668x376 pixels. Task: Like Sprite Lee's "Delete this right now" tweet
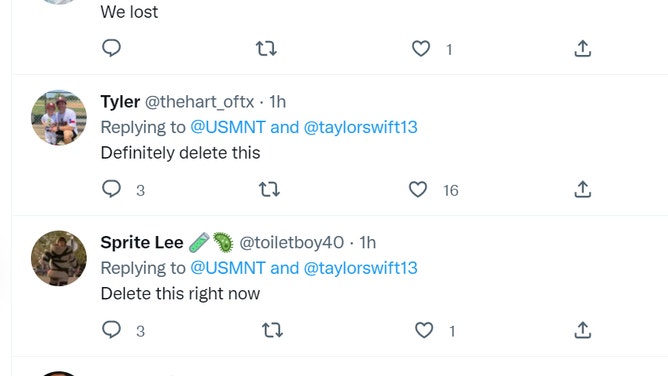(424, 330)
